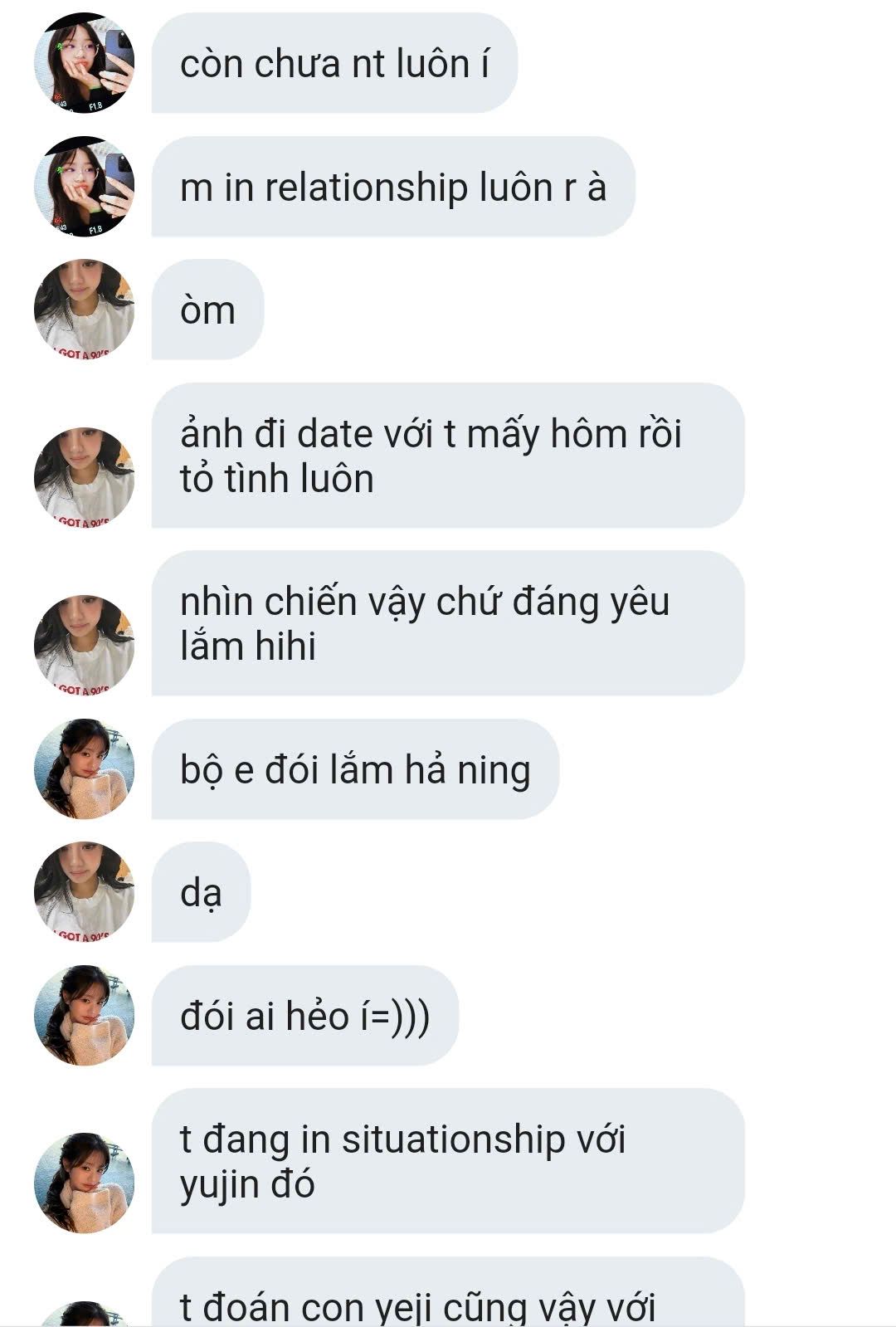Open avatar next to 'đói ai hẻo í=)))'
This screenshot has width=896, height=1327.
[84, 1016]
